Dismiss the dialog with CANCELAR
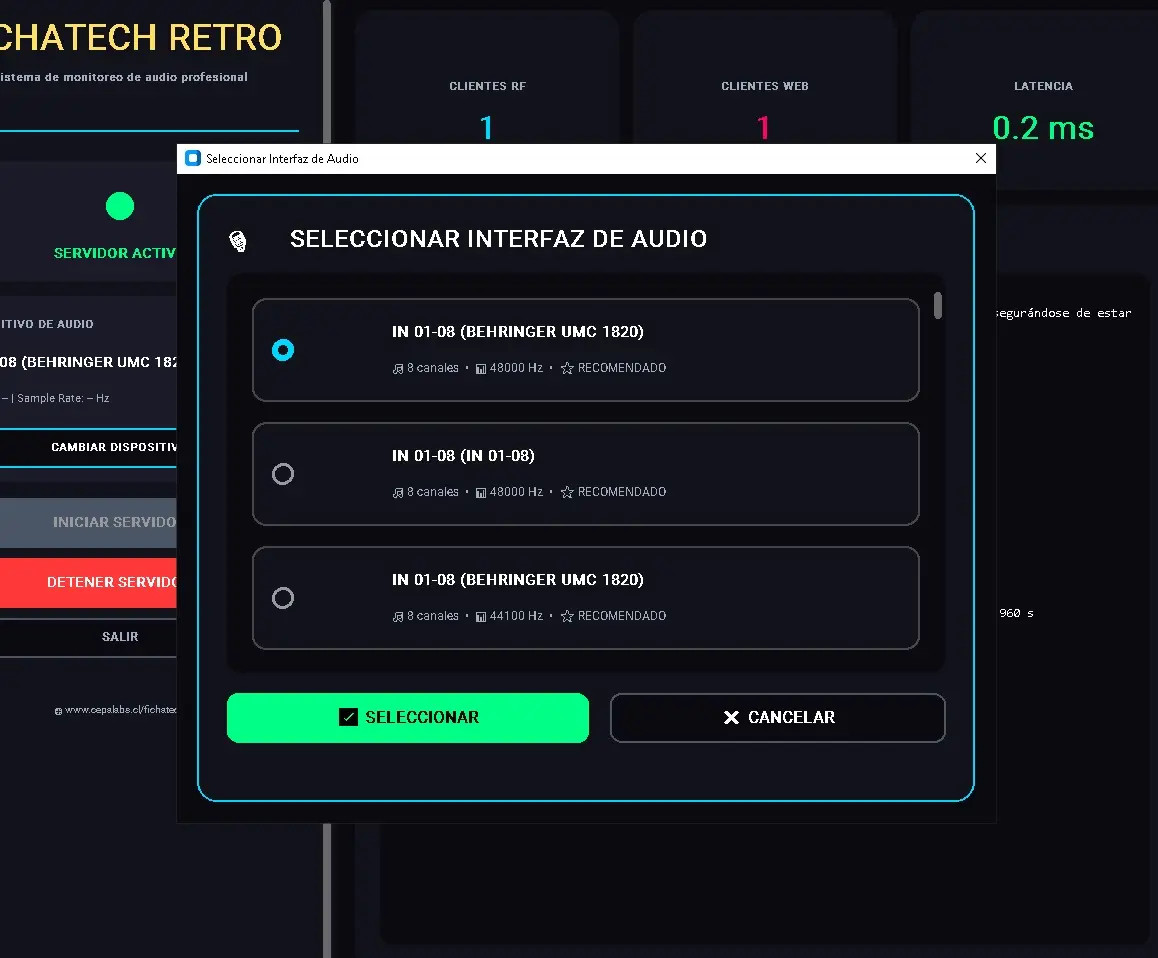The width and height of the screenshot is (1158, 958). coord(778,717)
